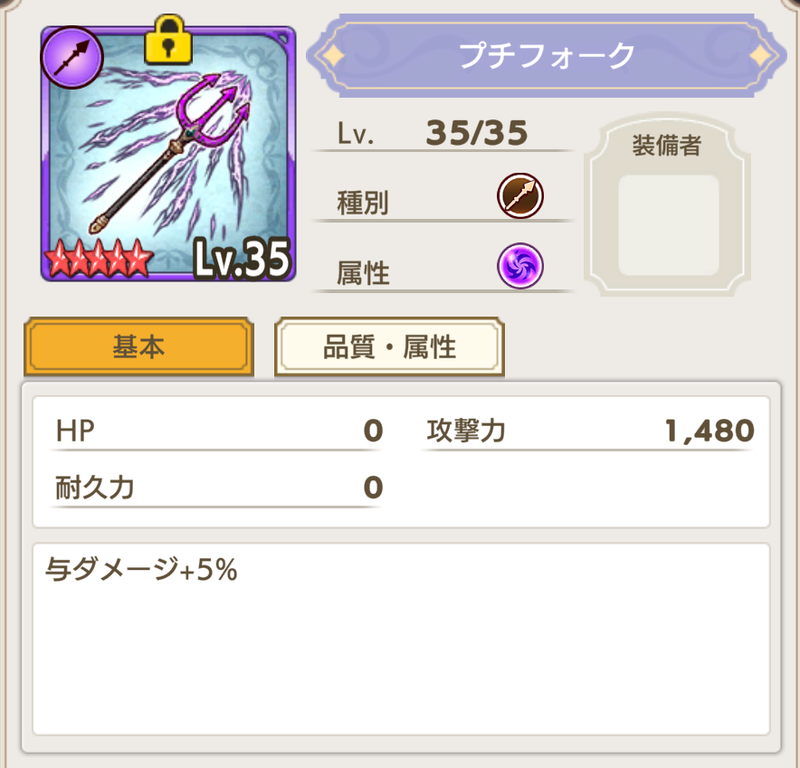Click the purple dark element orb beside 属性

point(520,266)
